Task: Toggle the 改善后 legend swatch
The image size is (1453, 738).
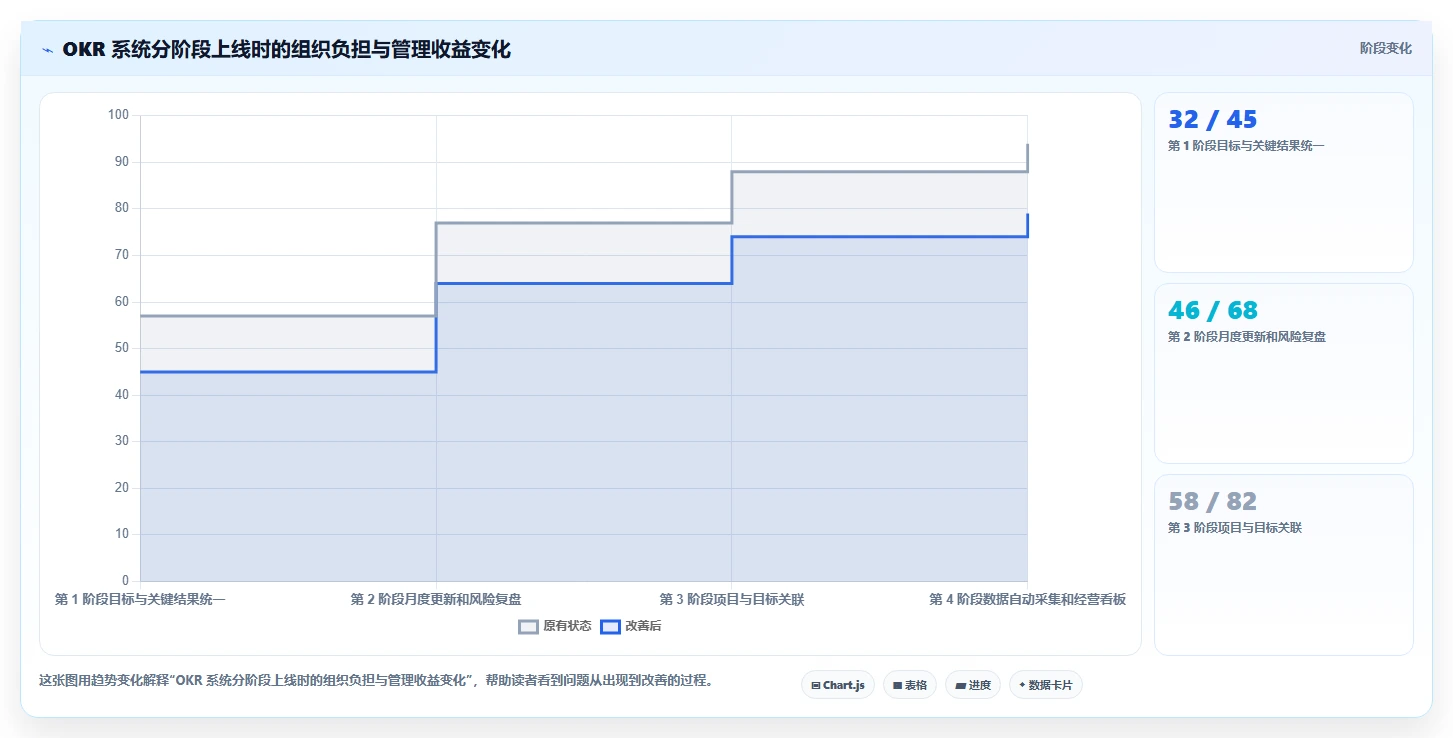Action: 610,627
